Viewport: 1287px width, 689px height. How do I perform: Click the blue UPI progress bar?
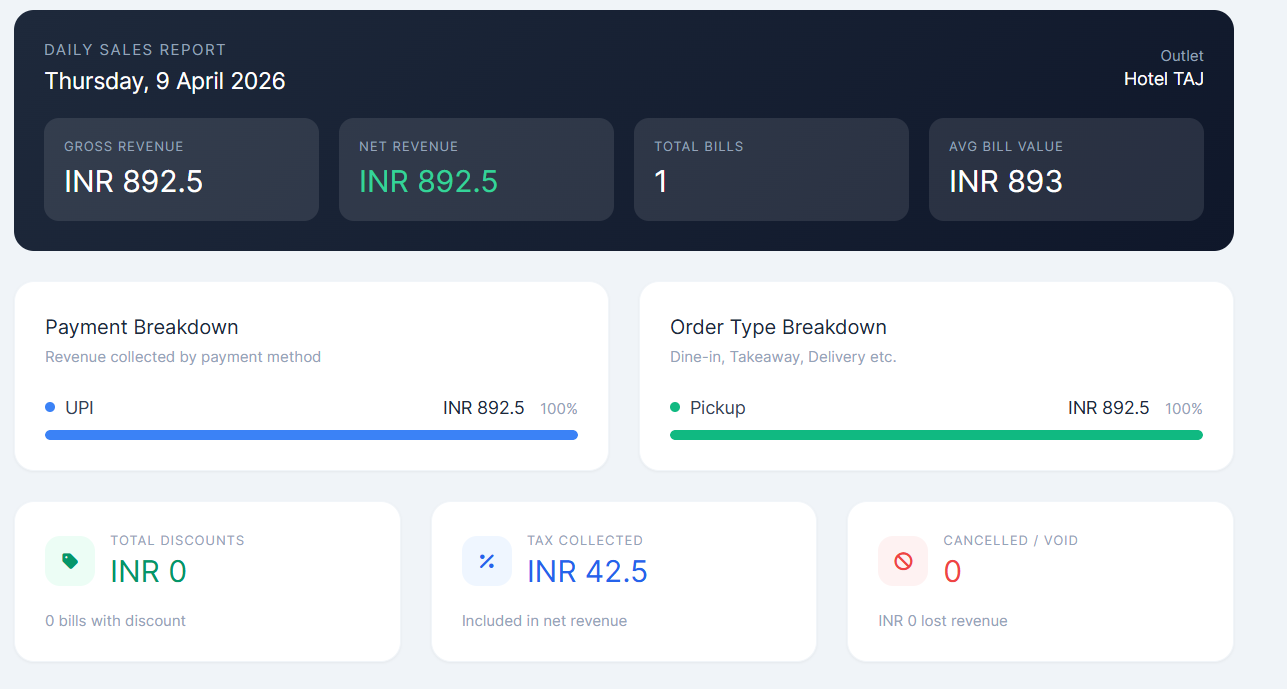(x=311, y=435)
